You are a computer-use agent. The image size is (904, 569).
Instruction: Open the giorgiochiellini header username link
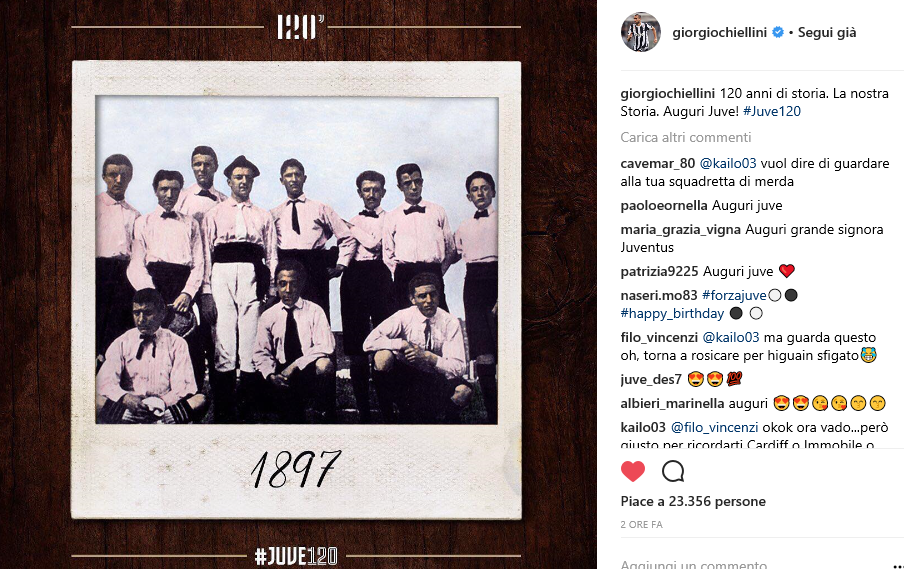[x=720, y=32]
